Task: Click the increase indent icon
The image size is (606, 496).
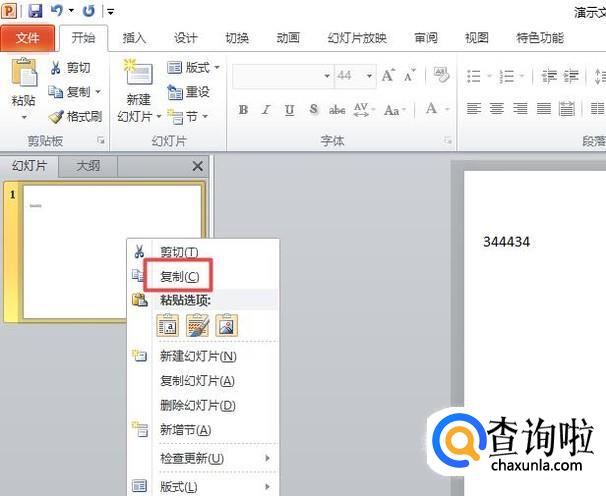Action: pyautogui.click(x=571, y=76)
